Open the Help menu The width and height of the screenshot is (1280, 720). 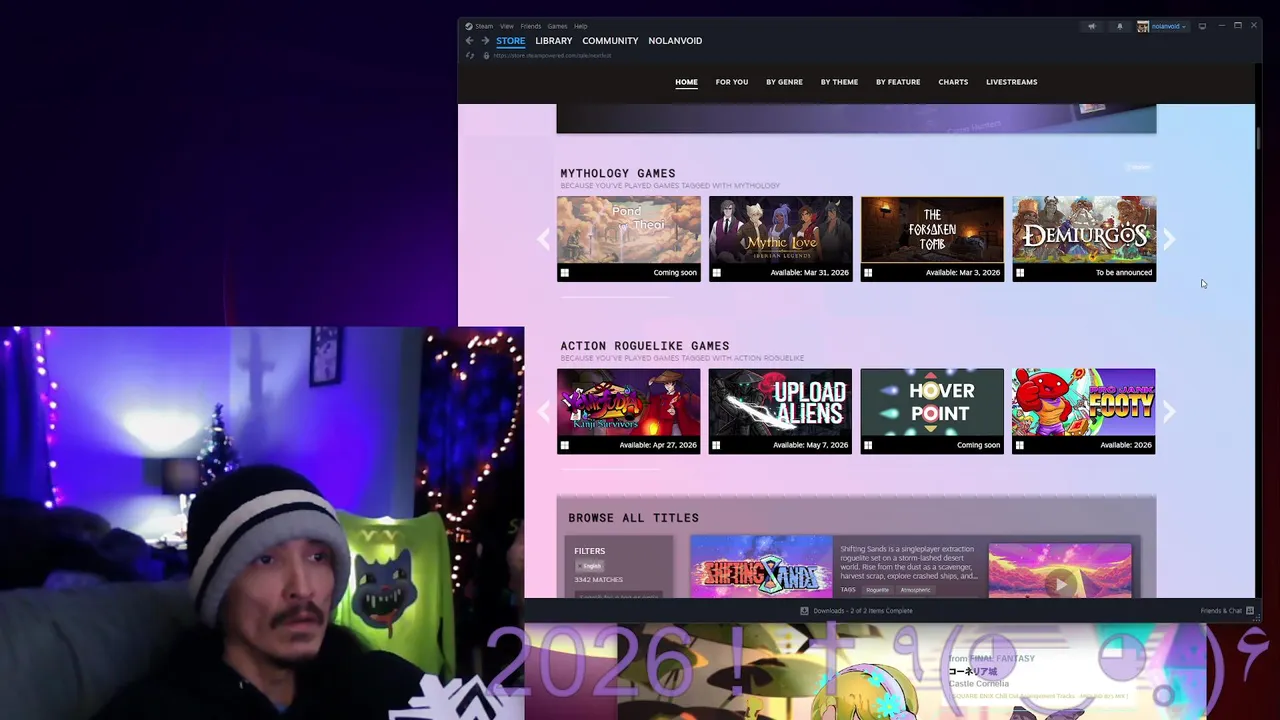click(581, 26)
